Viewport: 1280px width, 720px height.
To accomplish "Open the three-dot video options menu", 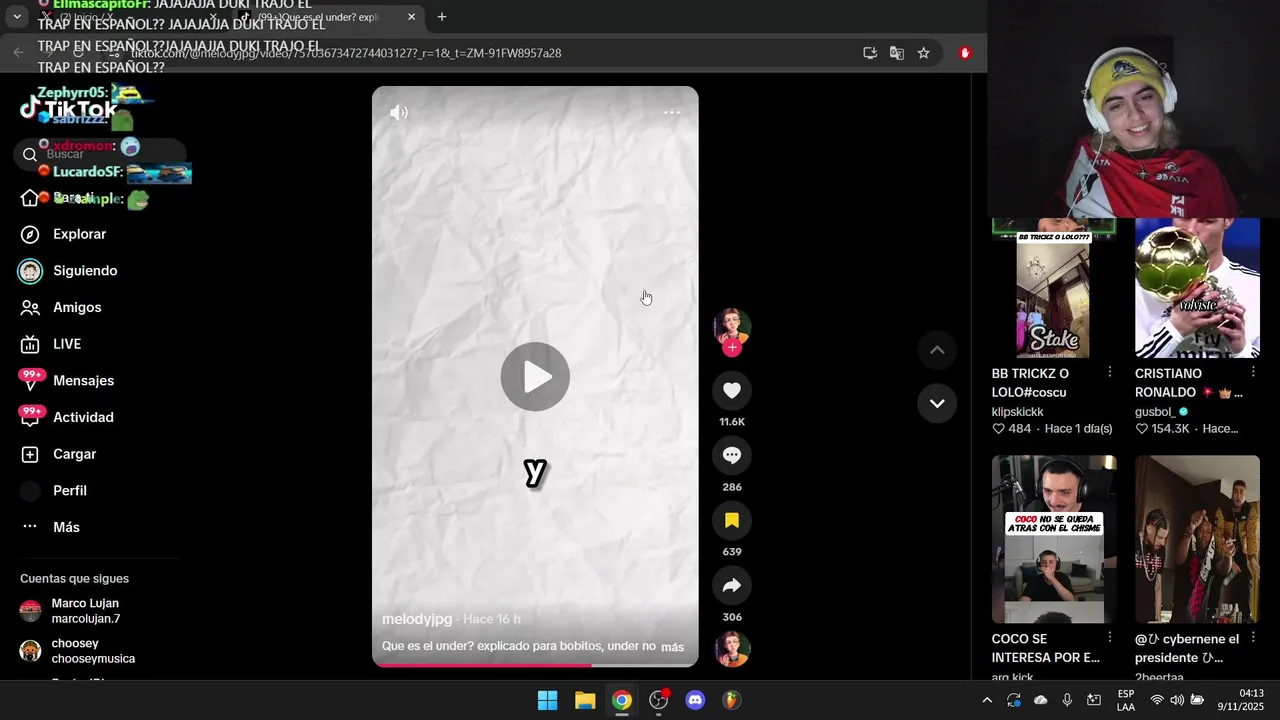I will pos(672,113).
